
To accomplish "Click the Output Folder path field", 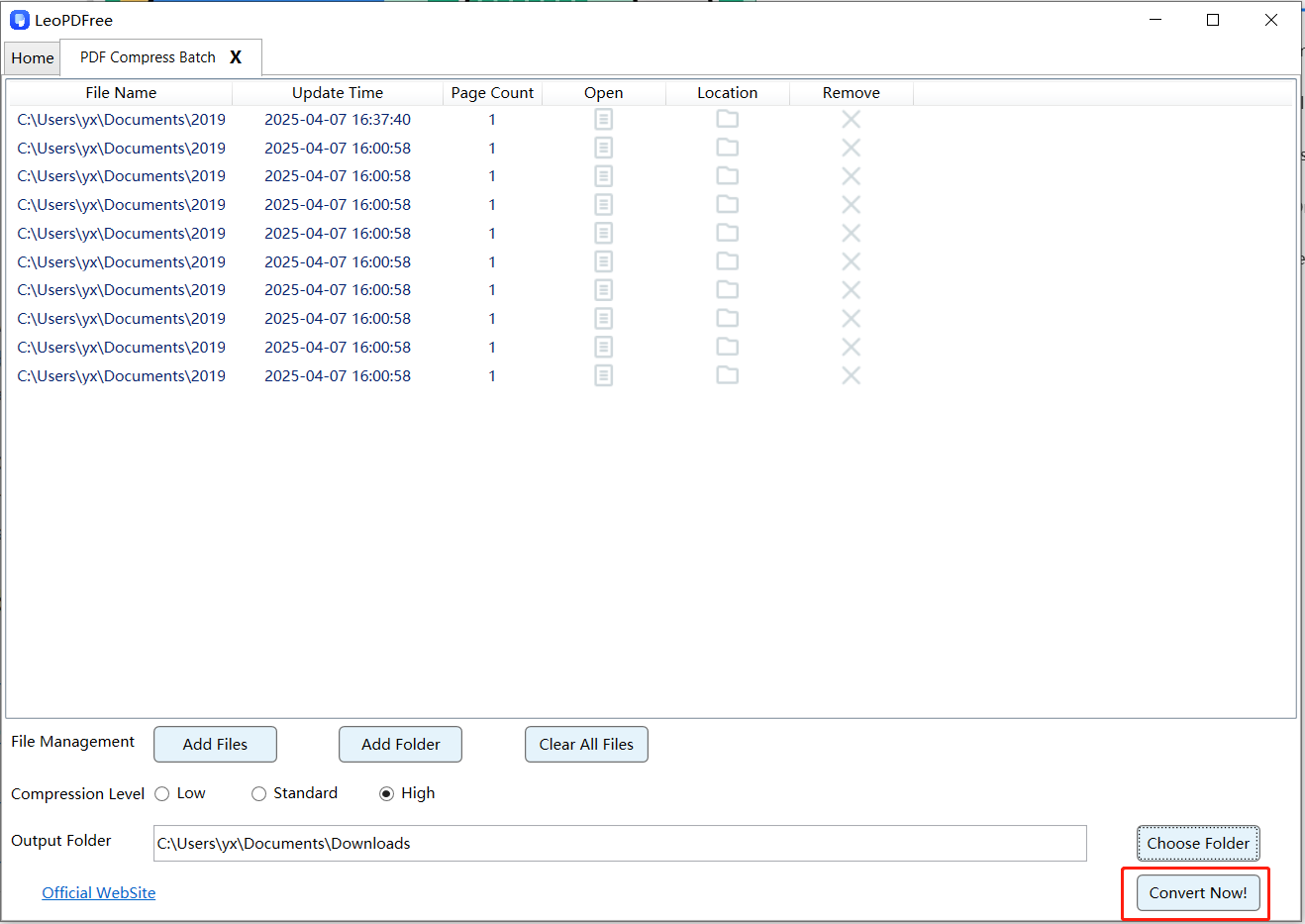I will [620, 844].
